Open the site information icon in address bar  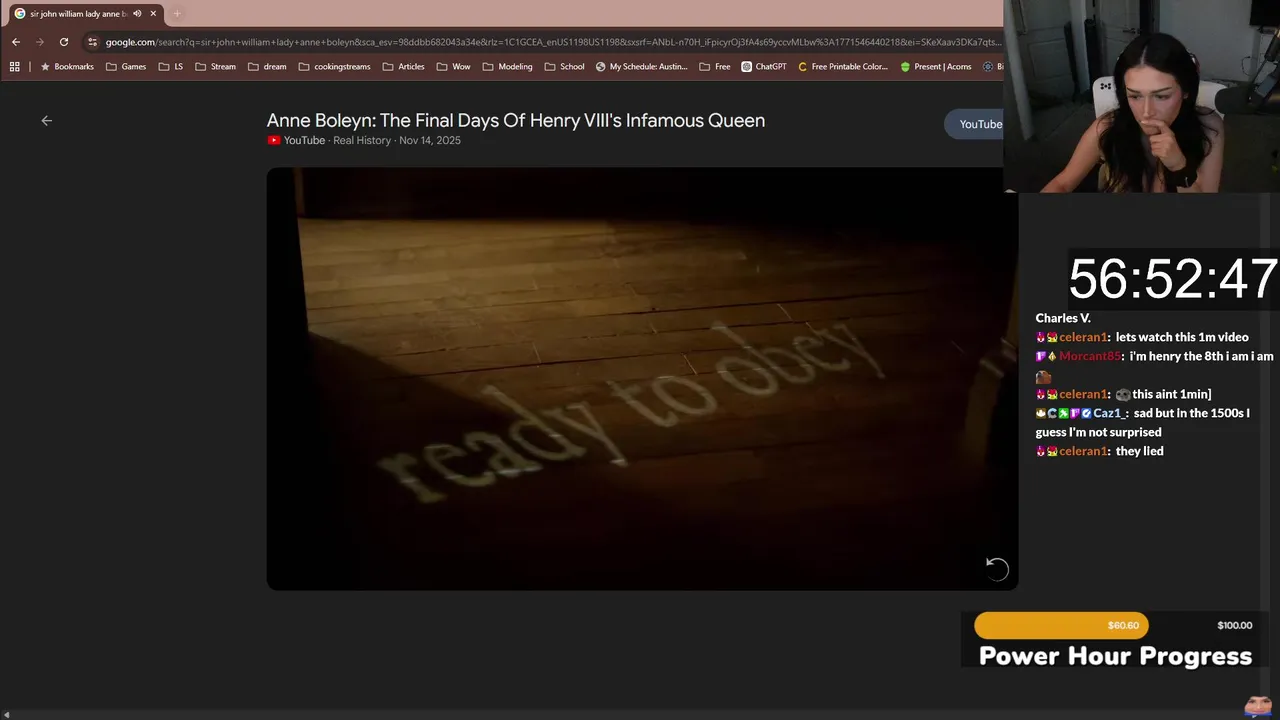[92, 42]
